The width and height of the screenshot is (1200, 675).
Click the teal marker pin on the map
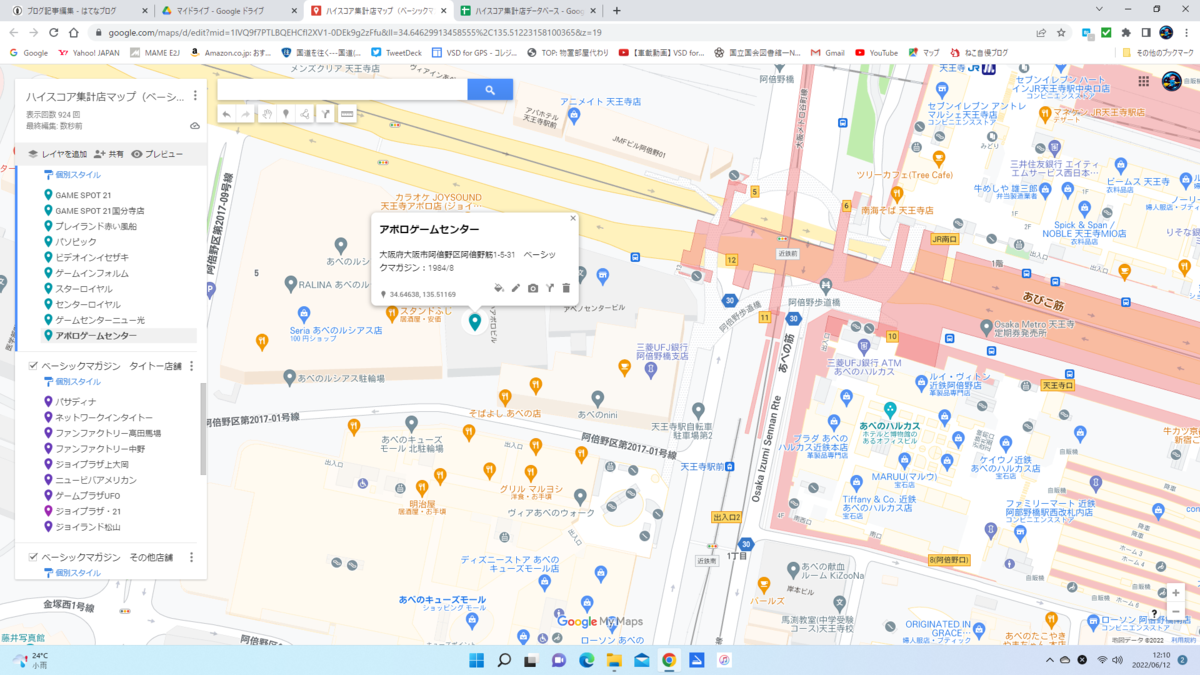475,322
